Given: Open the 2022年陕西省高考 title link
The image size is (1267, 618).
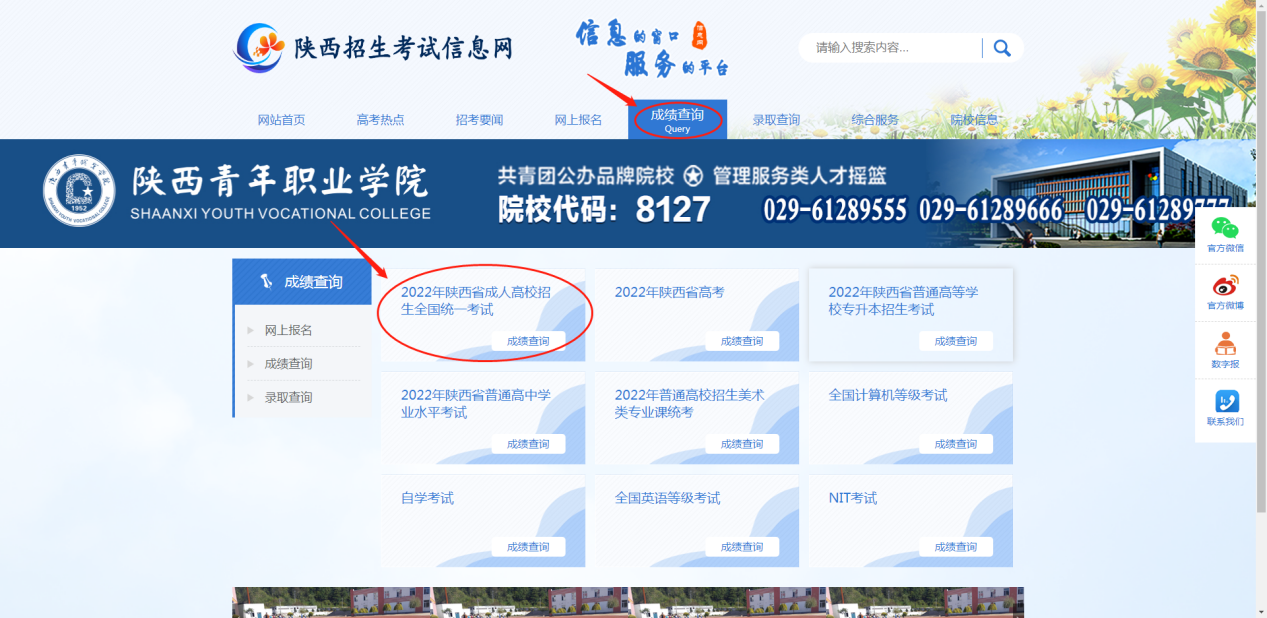Looking at the screenshot, I should pos(670,292).
